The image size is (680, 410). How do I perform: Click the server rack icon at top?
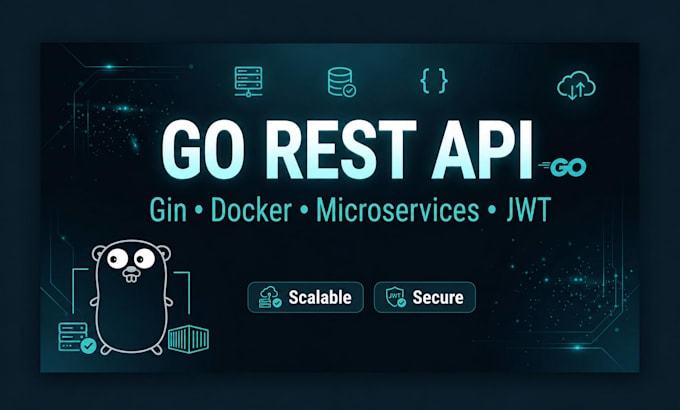248,82
